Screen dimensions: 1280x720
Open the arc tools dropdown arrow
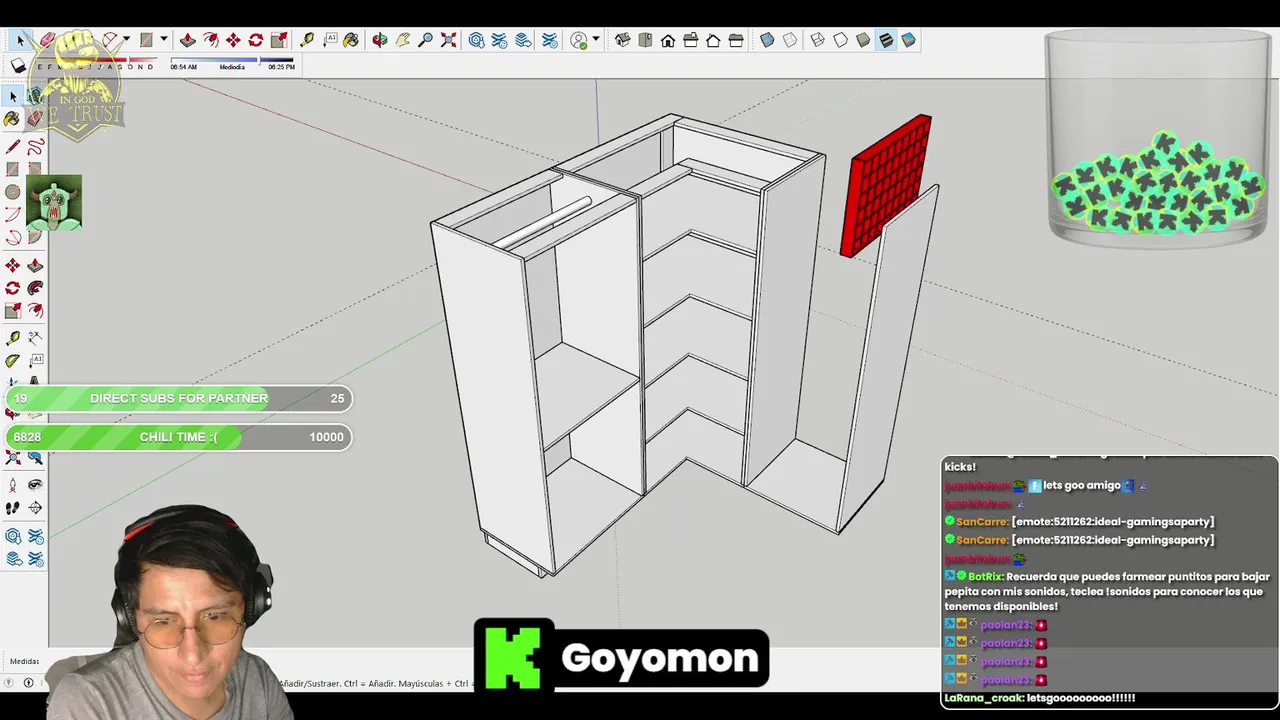126,40
